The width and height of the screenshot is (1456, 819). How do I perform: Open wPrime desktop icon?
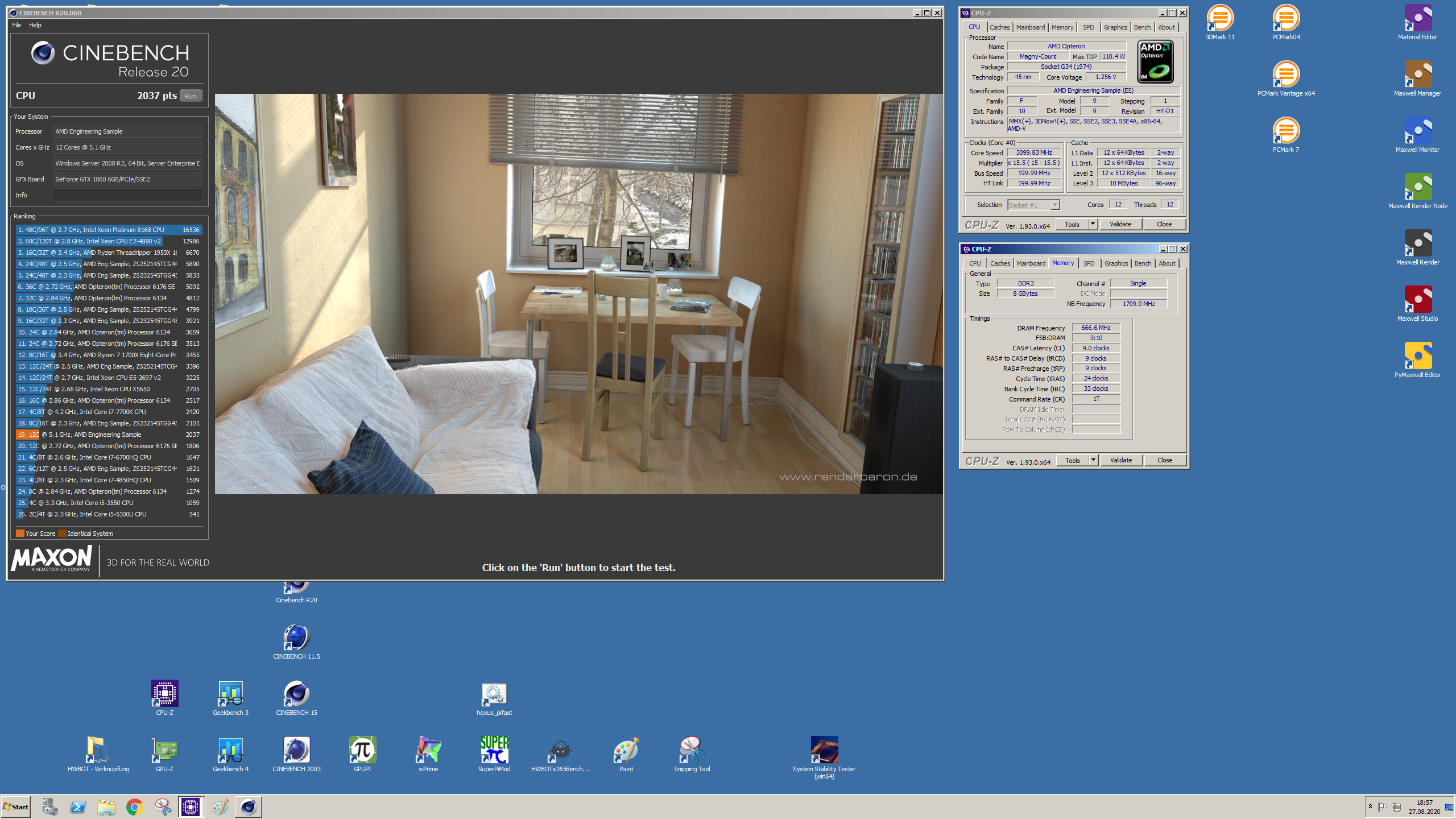(x=428, y=754)
